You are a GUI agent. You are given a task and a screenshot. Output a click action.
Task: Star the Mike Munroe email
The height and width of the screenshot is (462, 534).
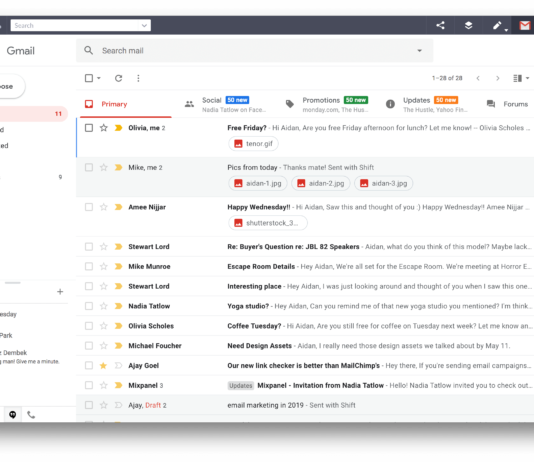pos(104,267)
